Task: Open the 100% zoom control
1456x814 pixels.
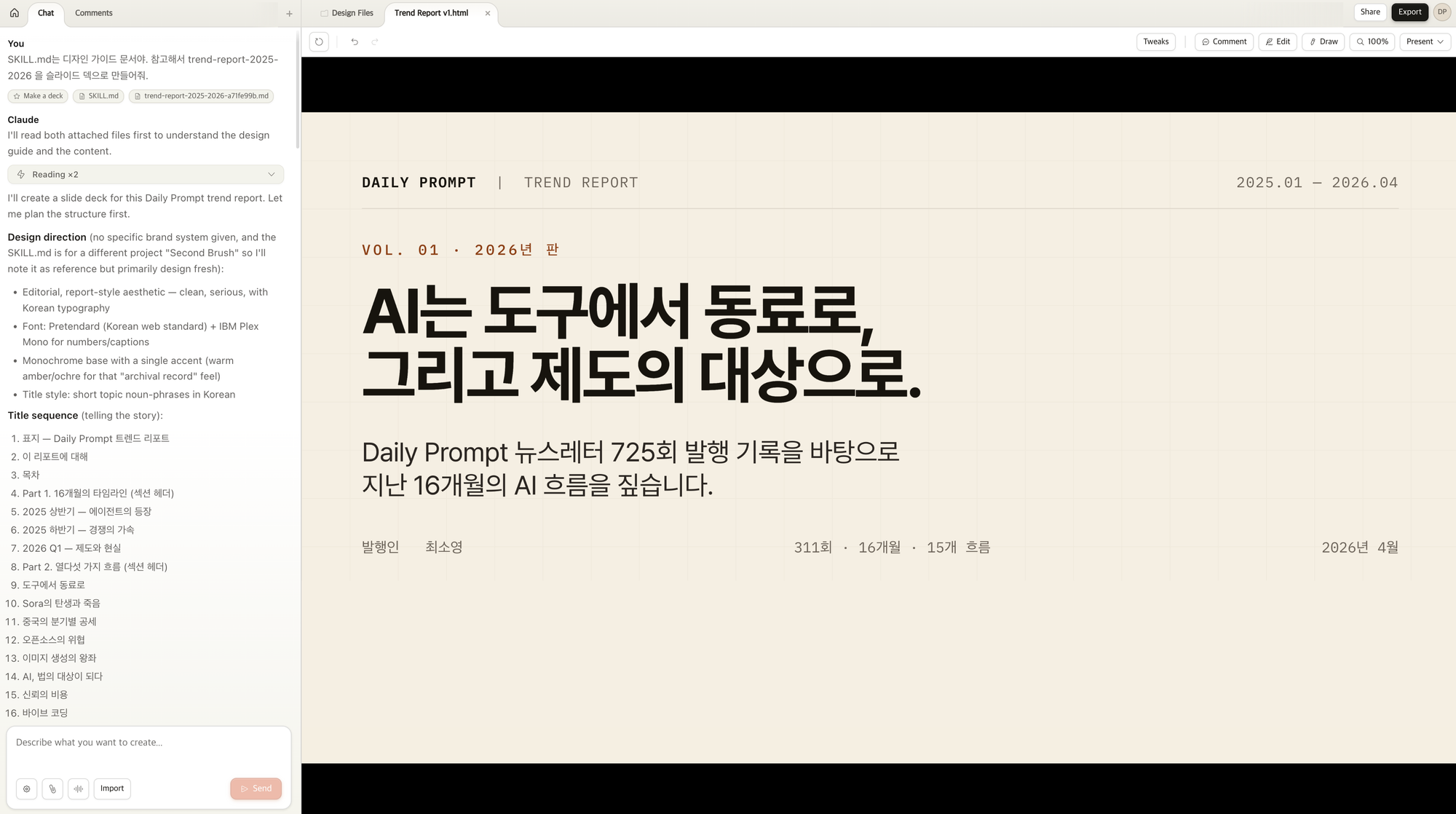Action: [1372, 42]
